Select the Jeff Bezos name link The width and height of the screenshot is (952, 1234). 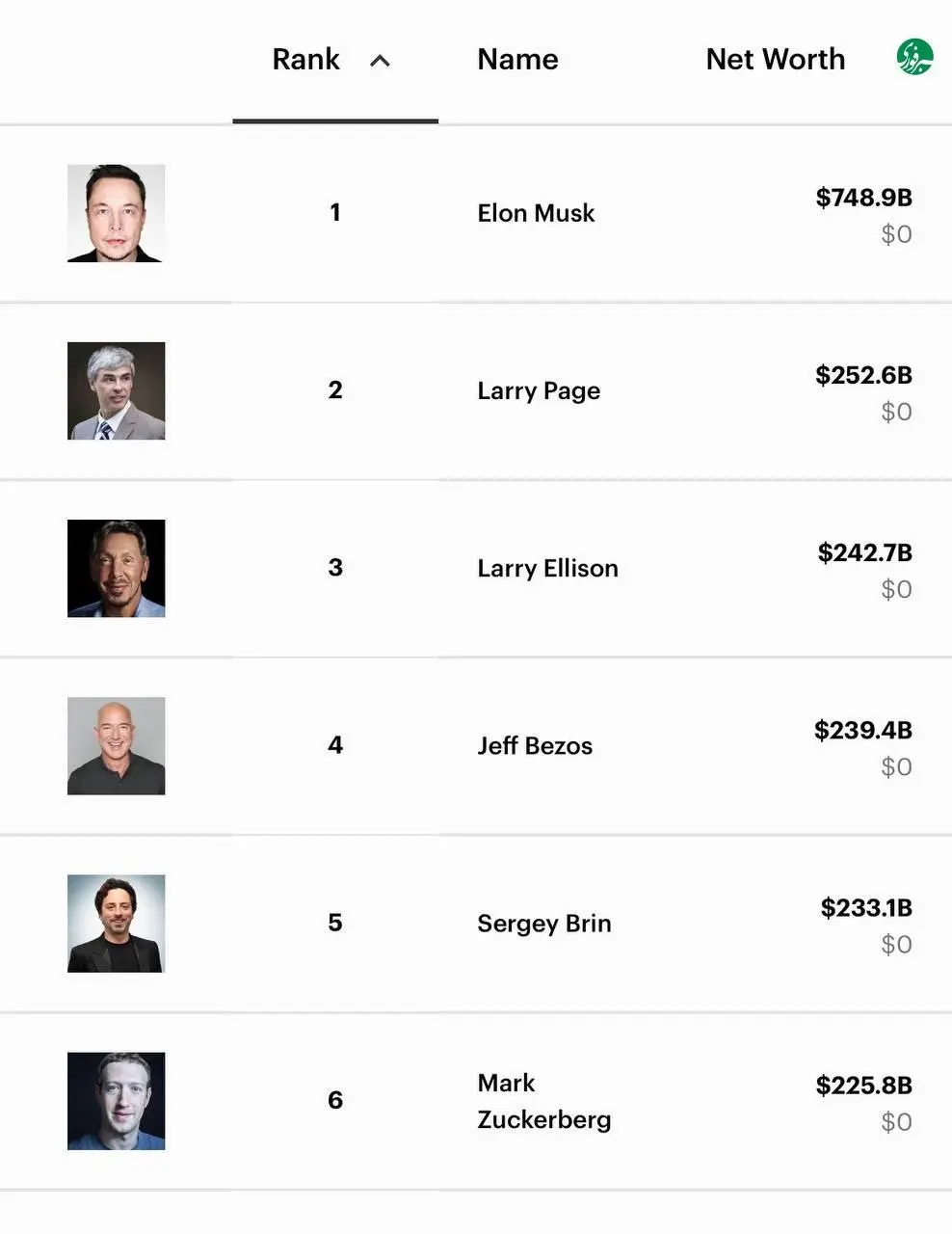[535, 745]
